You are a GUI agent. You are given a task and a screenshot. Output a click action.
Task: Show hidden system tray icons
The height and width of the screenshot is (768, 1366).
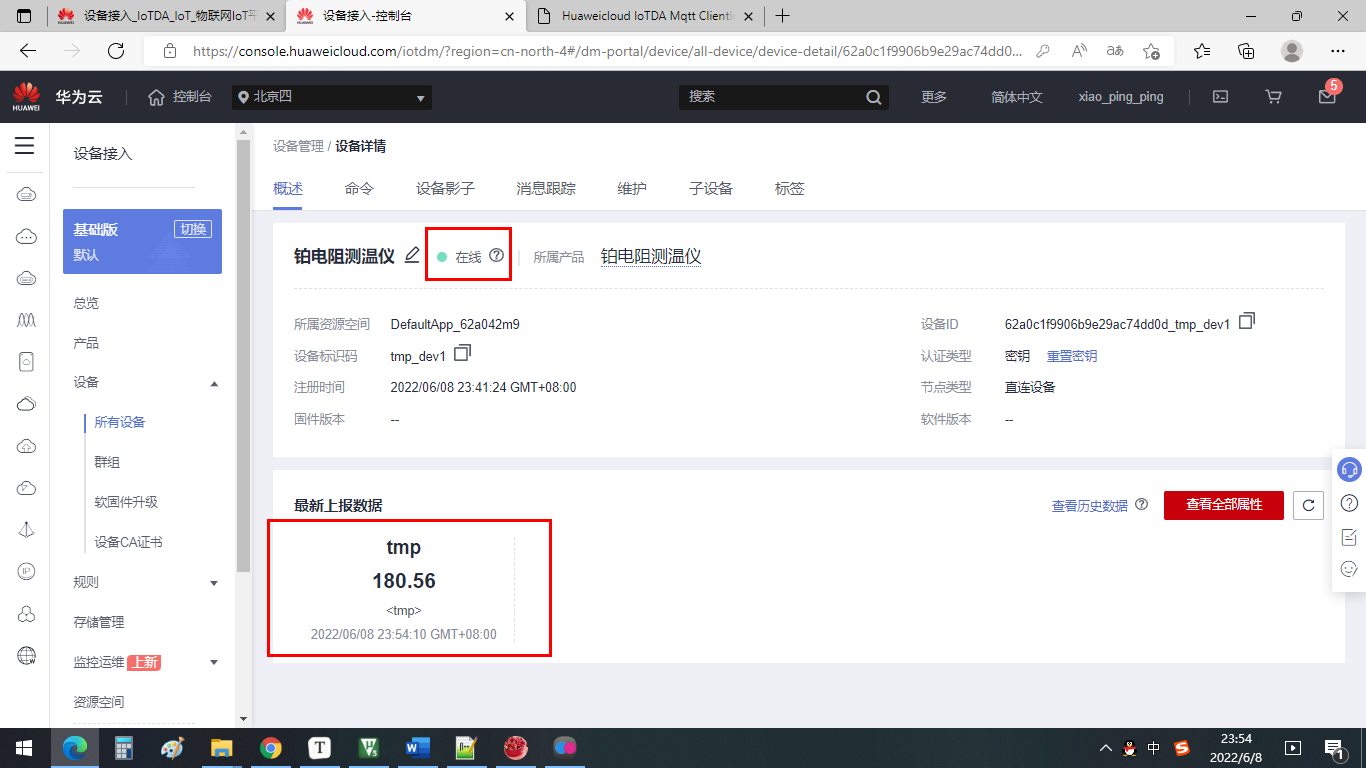pyautogui.click(x=1105, y=747)
